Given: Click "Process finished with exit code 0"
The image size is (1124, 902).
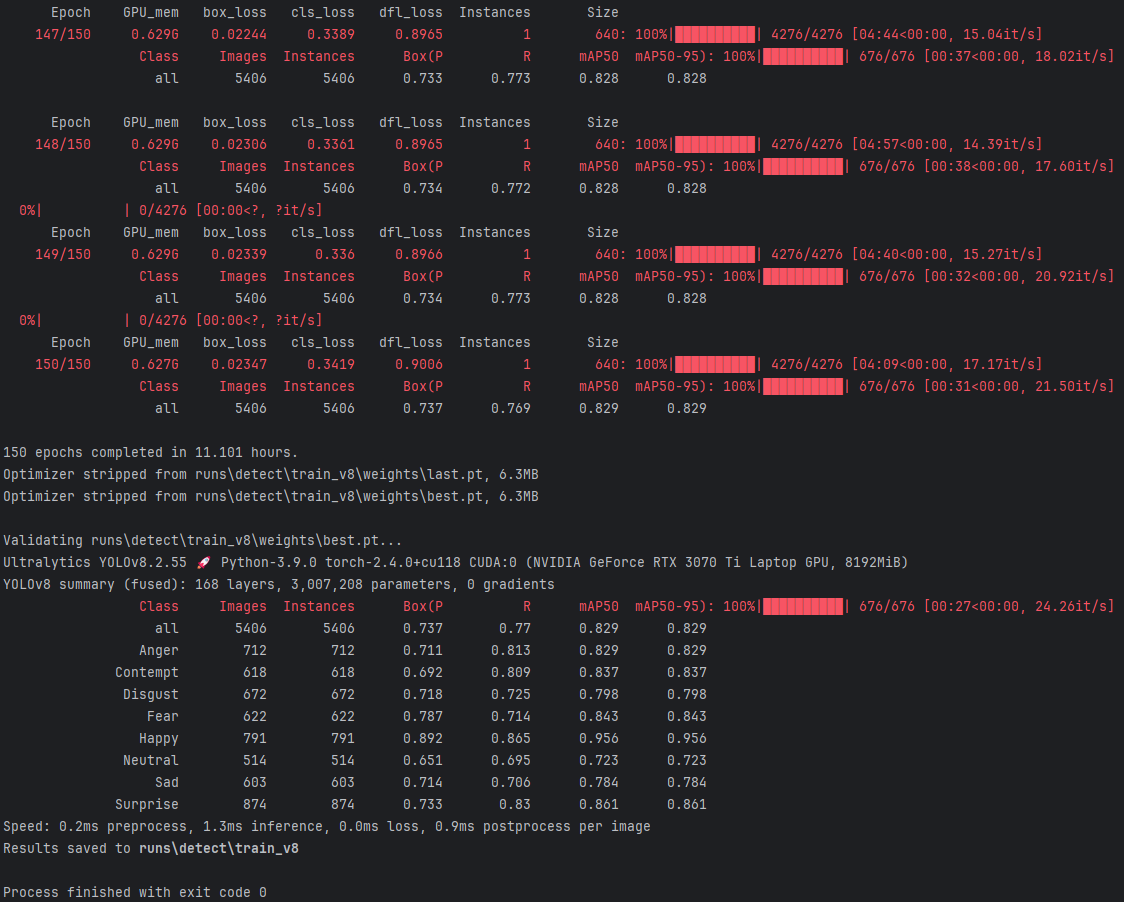Looking at the screenshot, I should [135, 893].
